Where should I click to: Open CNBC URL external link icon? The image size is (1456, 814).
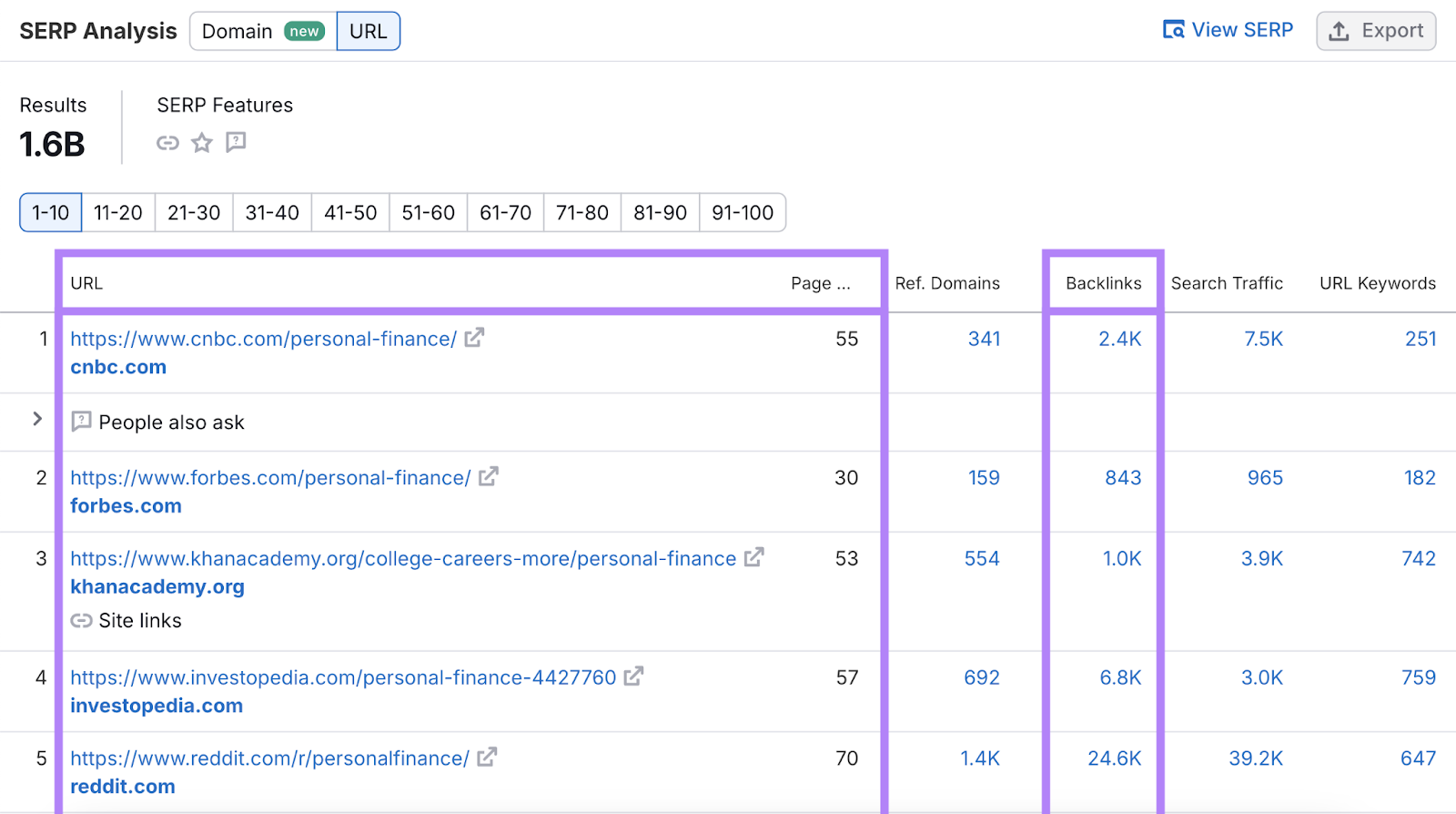pos(474,338)
